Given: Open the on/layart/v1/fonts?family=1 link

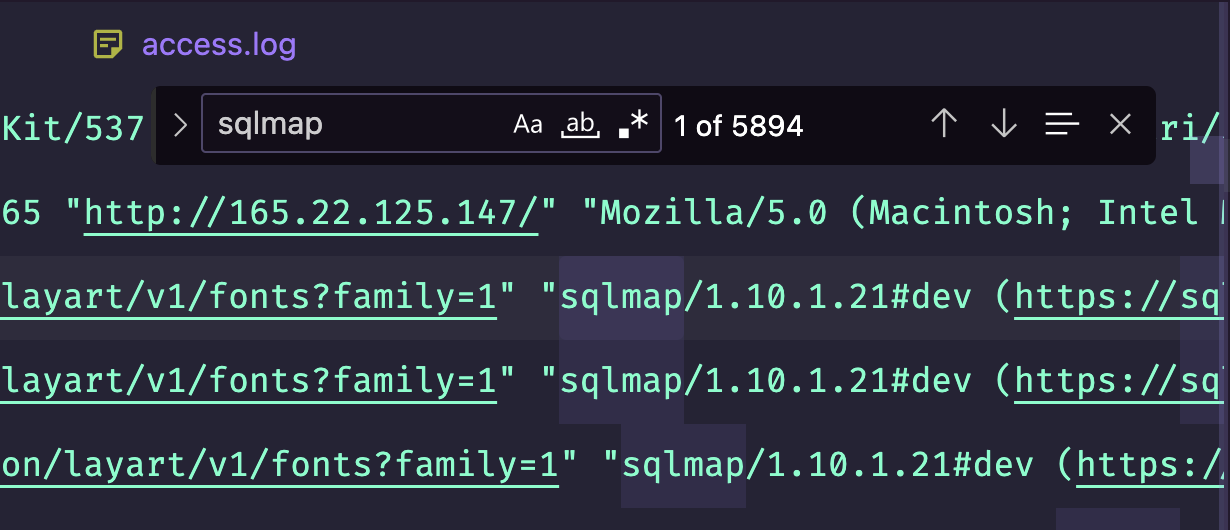Looking at the screenshot, I should (x=280, y=464).
